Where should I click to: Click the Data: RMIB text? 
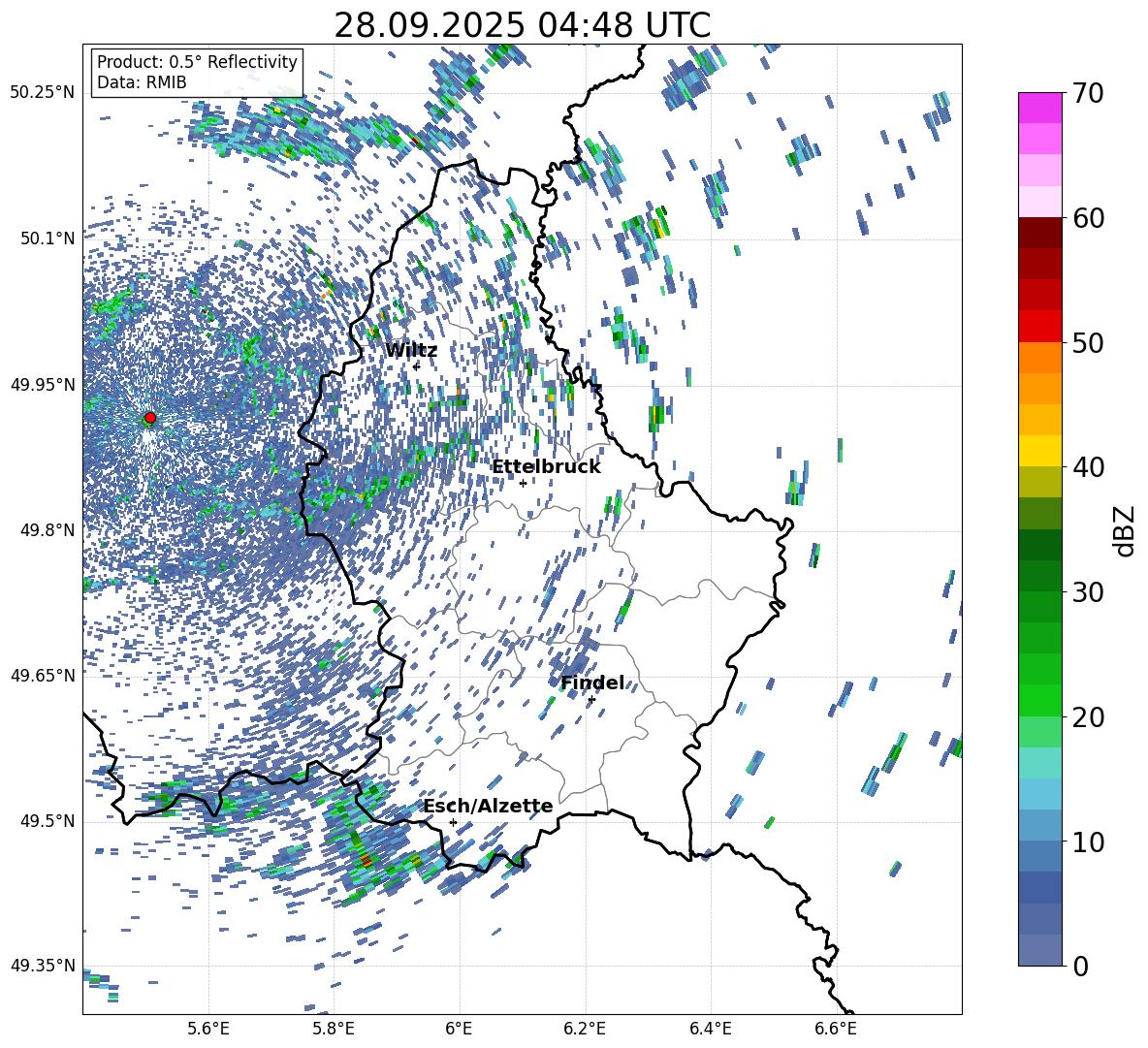point(142,82)
